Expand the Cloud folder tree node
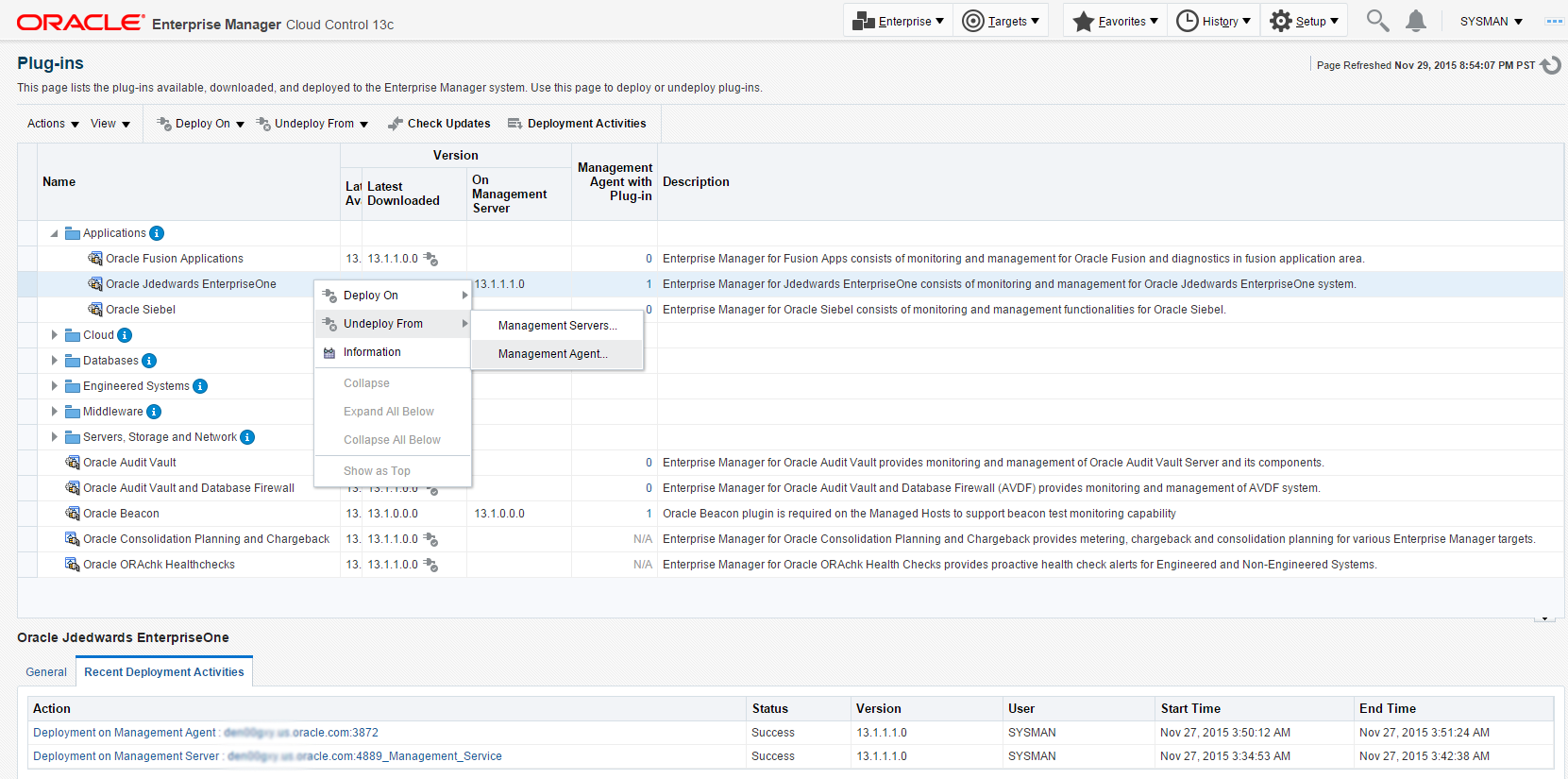 54,335
